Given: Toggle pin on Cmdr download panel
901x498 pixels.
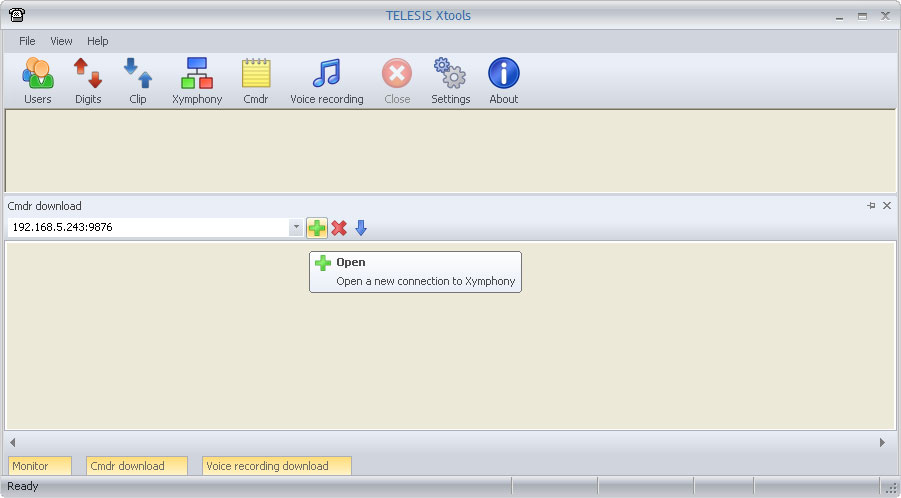Looking at the screenshot, I should (871, 205).
